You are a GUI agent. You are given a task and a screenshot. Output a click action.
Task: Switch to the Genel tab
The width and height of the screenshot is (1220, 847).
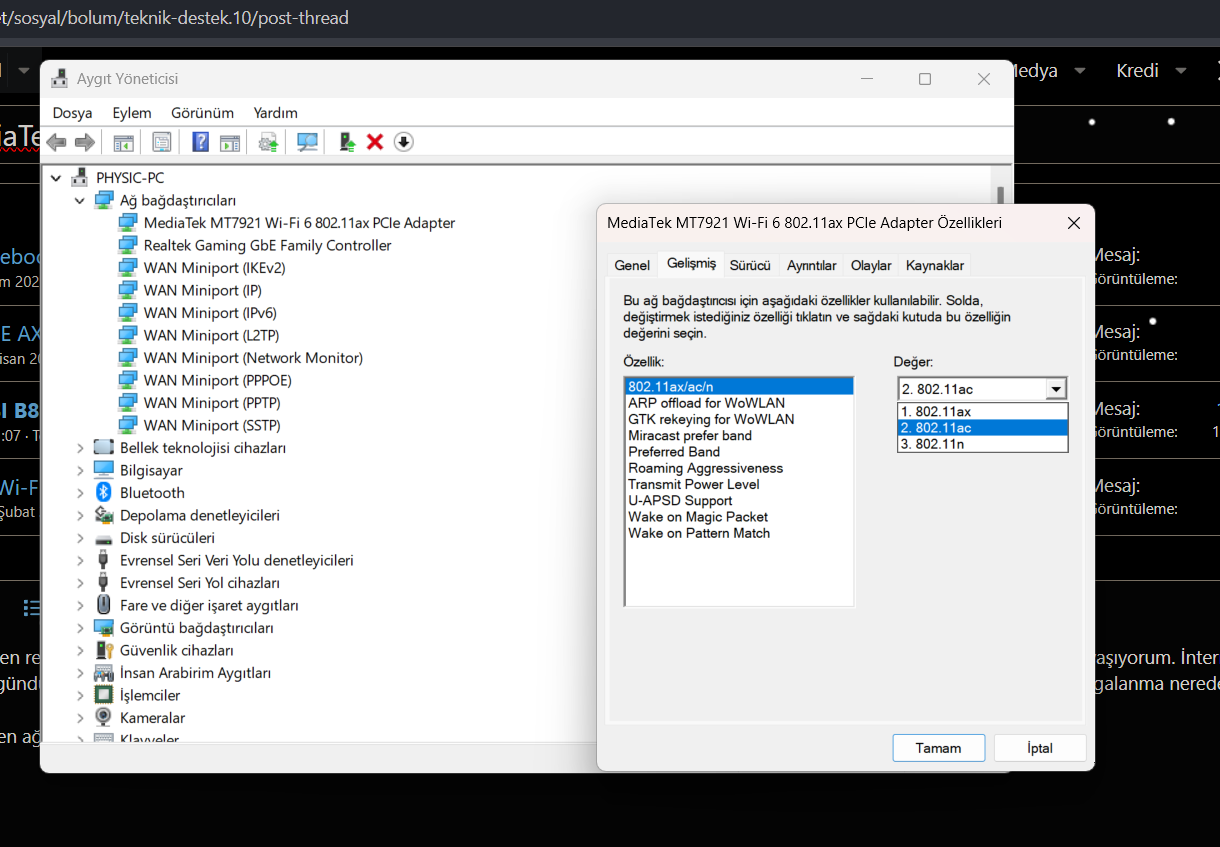pos(632,265)
